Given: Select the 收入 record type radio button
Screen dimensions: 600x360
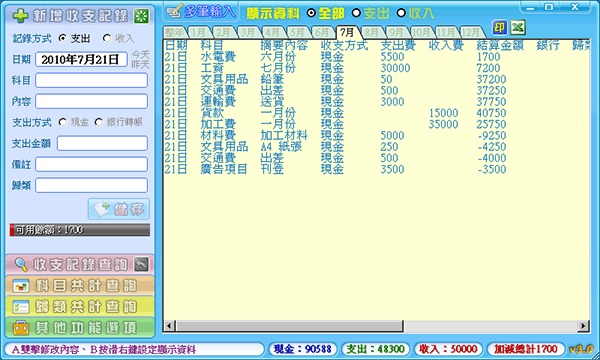Looking at the screenshot, I should [107, 38].
